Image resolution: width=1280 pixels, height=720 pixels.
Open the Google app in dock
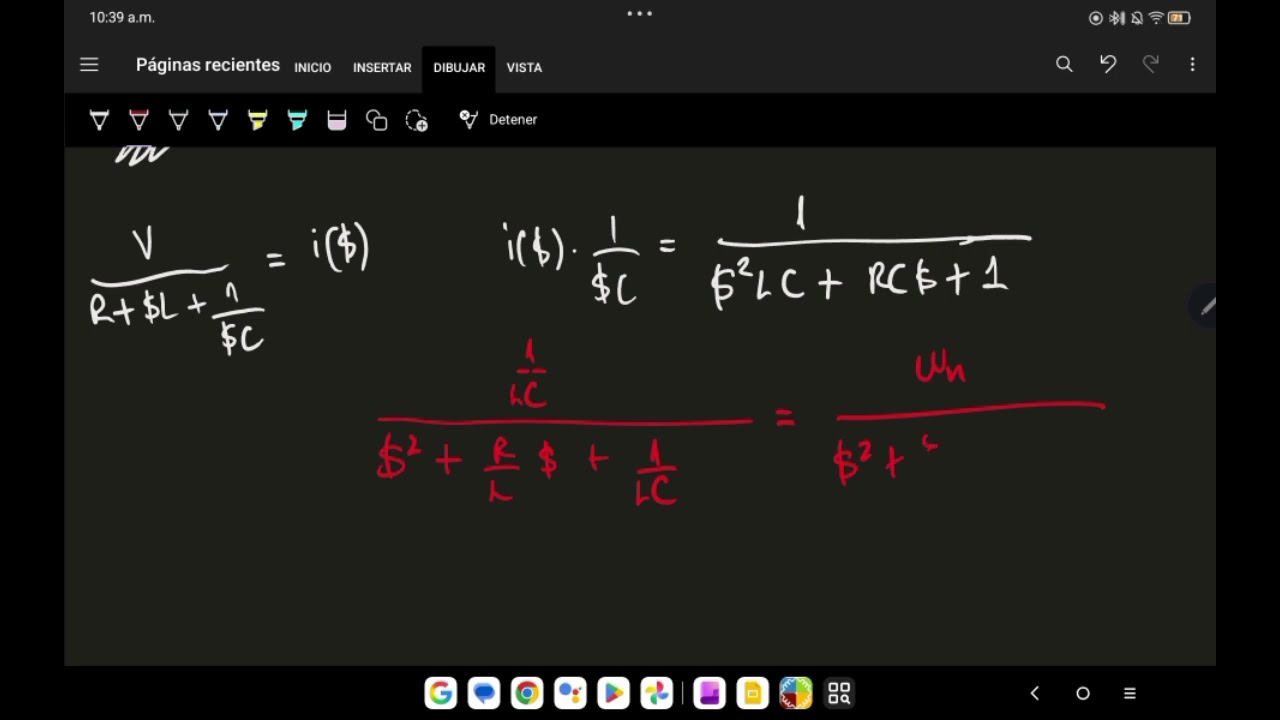click(441, 693)
